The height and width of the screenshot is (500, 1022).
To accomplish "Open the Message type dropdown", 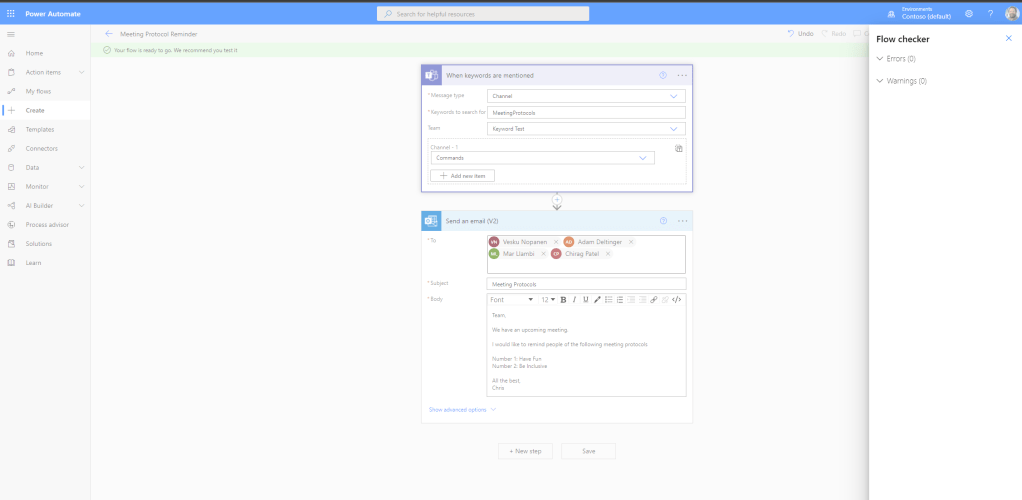I will click(x=586, y=96).
